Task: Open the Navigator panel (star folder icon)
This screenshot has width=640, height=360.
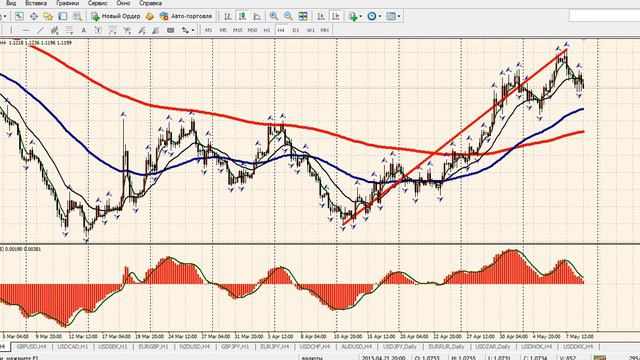Action: click(x=48, y=16)
